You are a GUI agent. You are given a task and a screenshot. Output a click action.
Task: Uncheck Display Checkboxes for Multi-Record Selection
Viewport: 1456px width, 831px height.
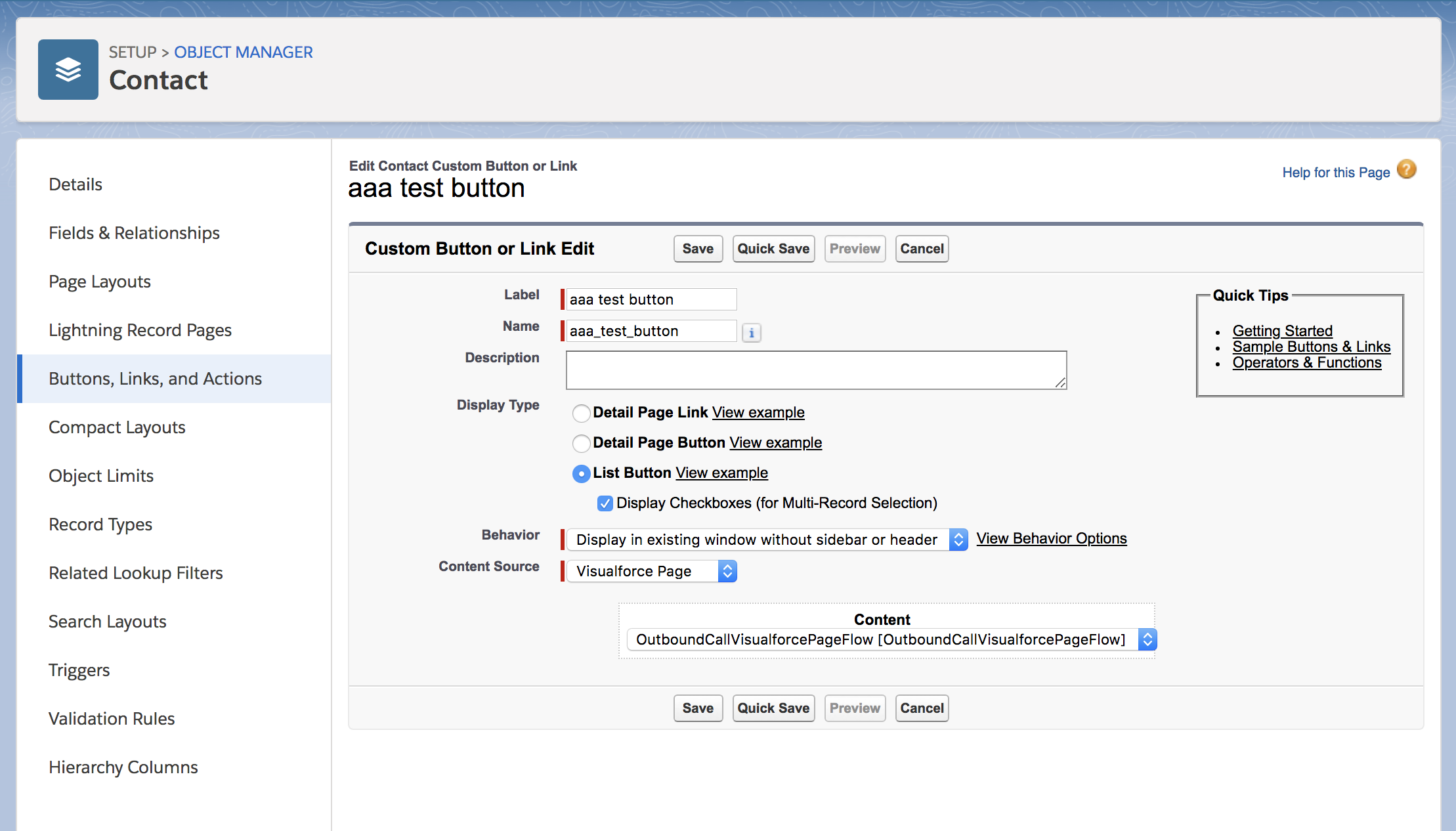(605, 503)
